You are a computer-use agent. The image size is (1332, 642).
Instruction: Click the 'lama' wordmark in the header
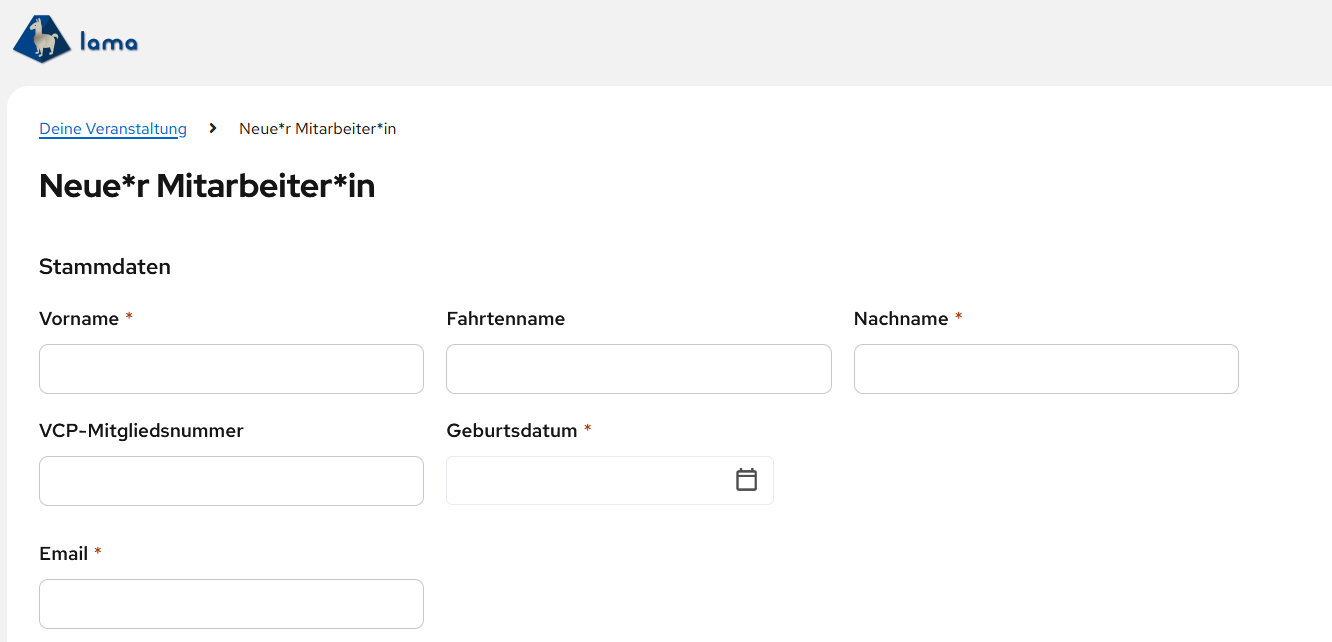110,40
